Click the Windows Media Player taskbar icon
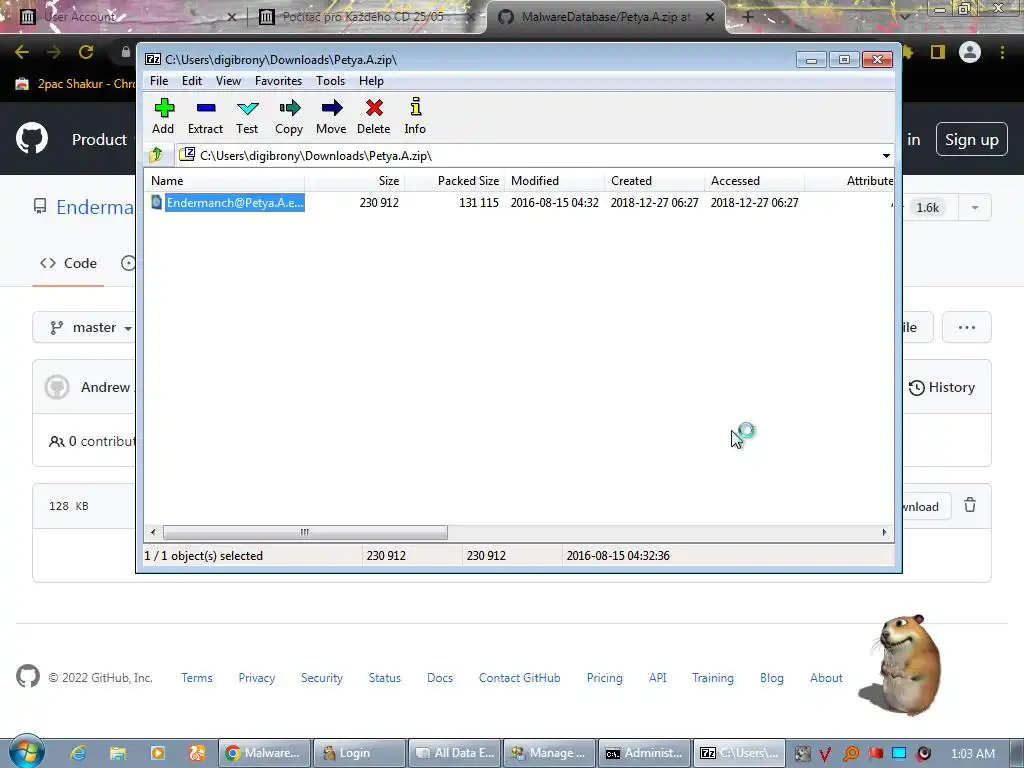 point(157,753)
